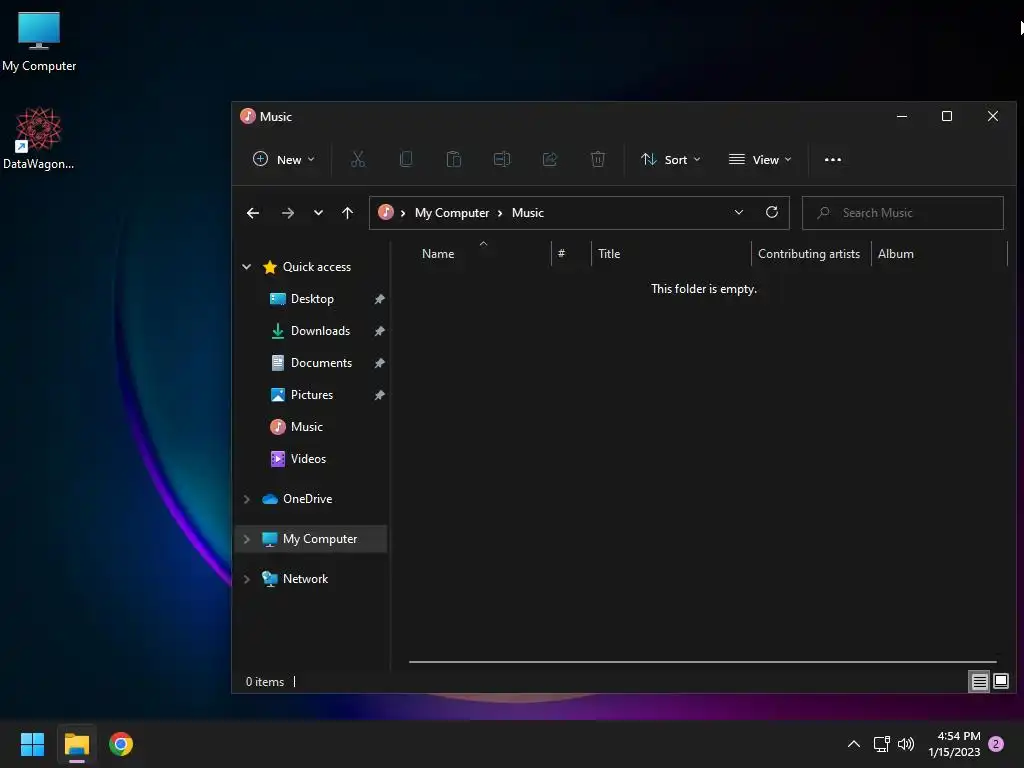The height and width of the screenshot is (768, 1024).
Task: Click the Share icon in toolbar
Action: (x=550, y=159)
